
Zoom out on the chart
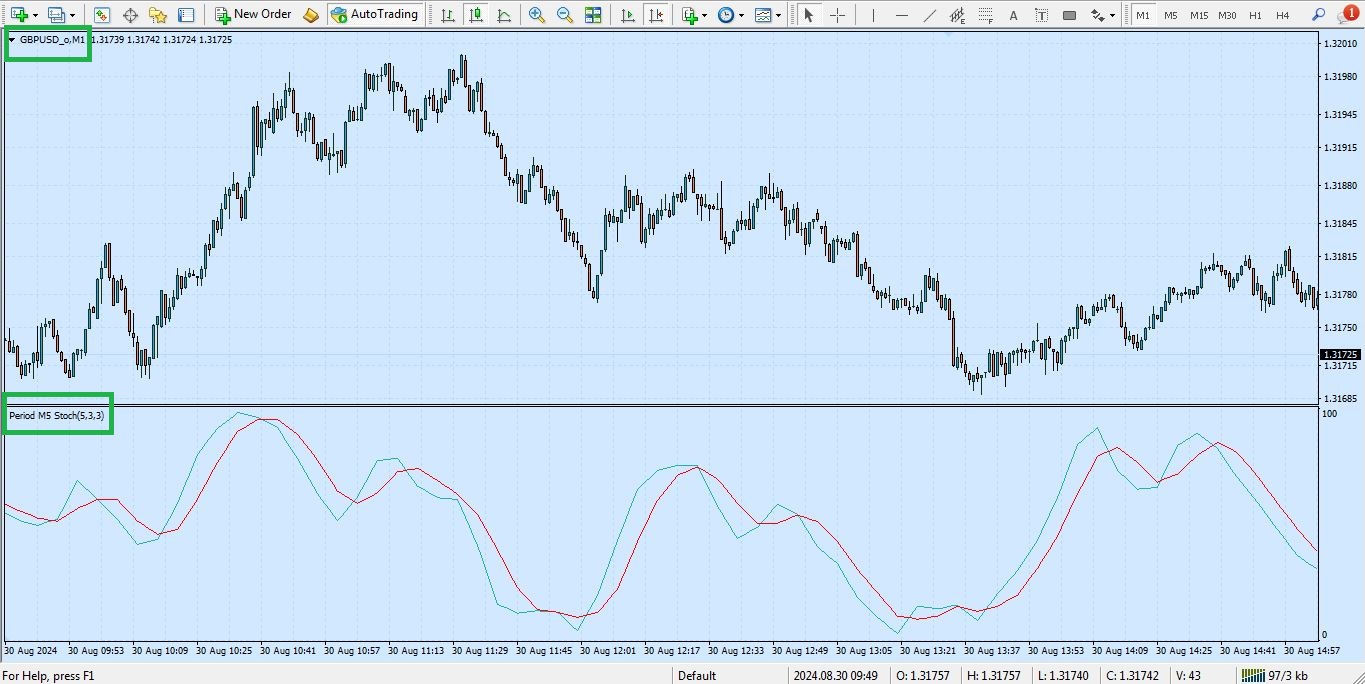[x=565, y=15]
